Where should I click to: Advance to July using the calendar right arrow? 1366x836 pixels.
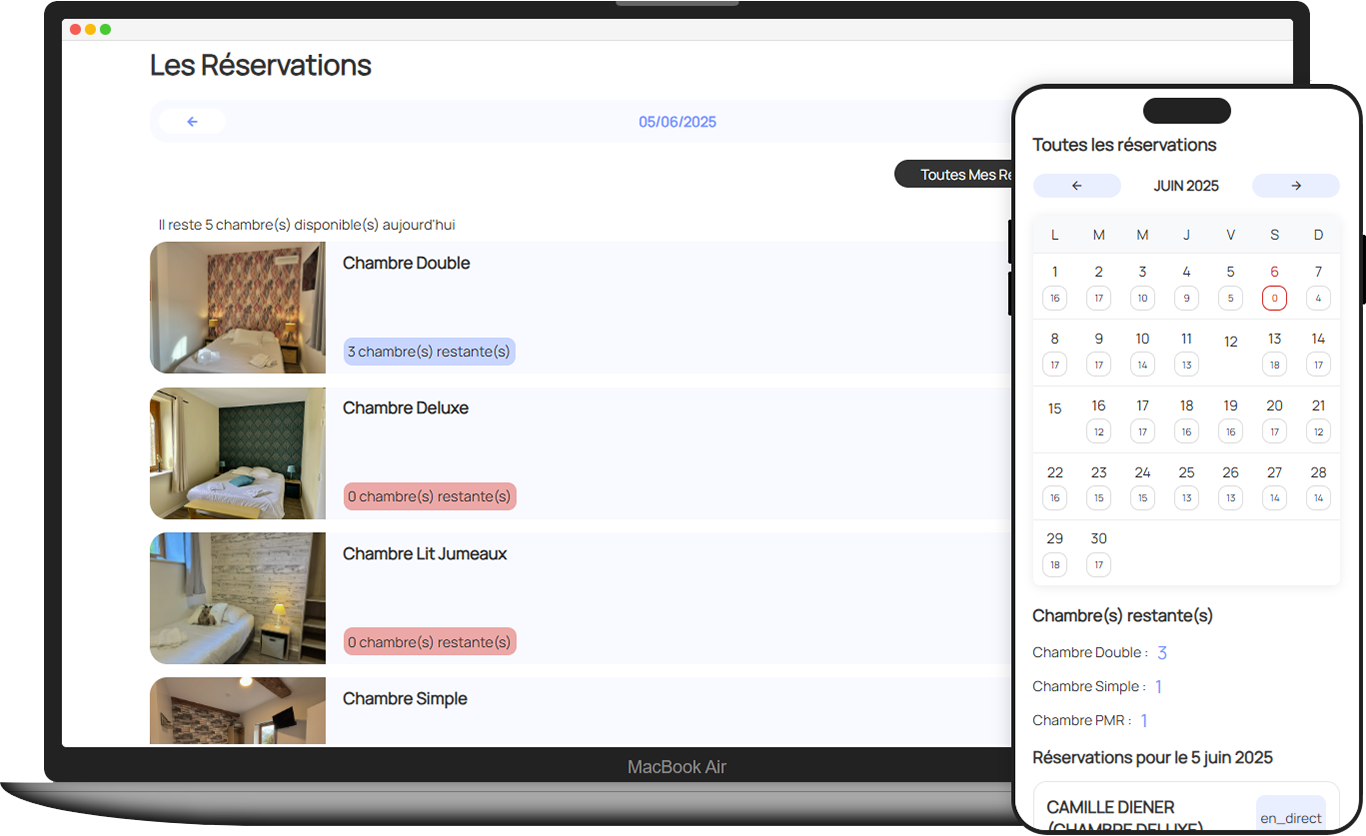click(1295, 185)
